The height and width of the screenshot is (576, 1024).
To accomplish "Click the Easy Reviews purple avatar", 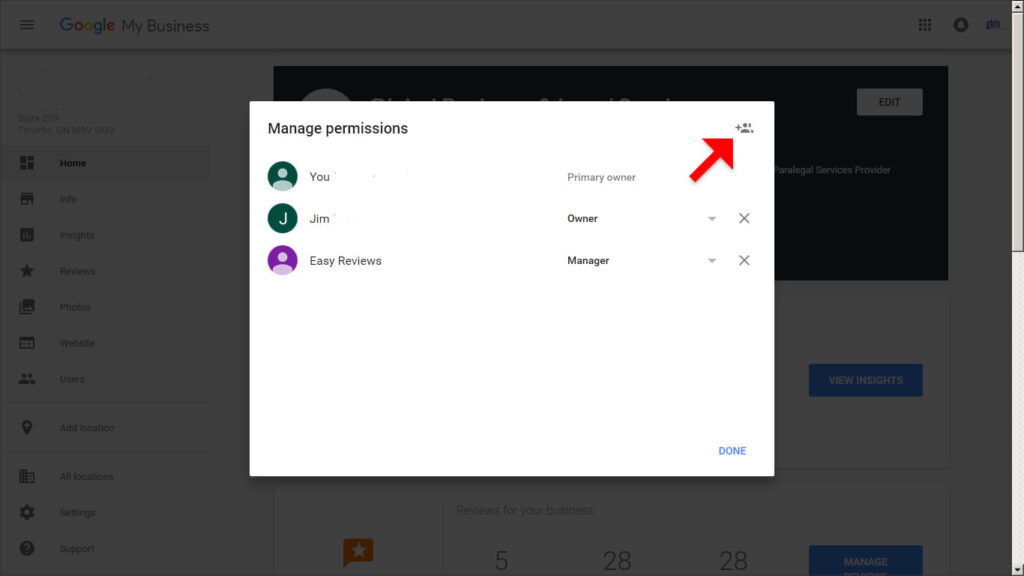I will [x=282, y=260].
